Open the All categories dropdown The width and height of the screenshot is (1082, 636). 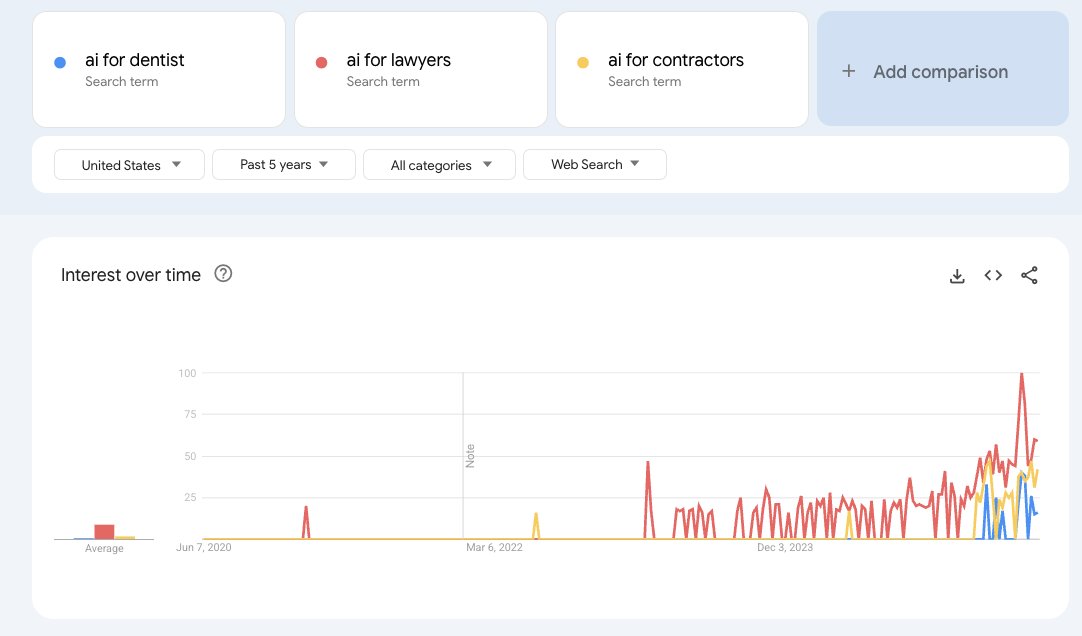point(439,165)
